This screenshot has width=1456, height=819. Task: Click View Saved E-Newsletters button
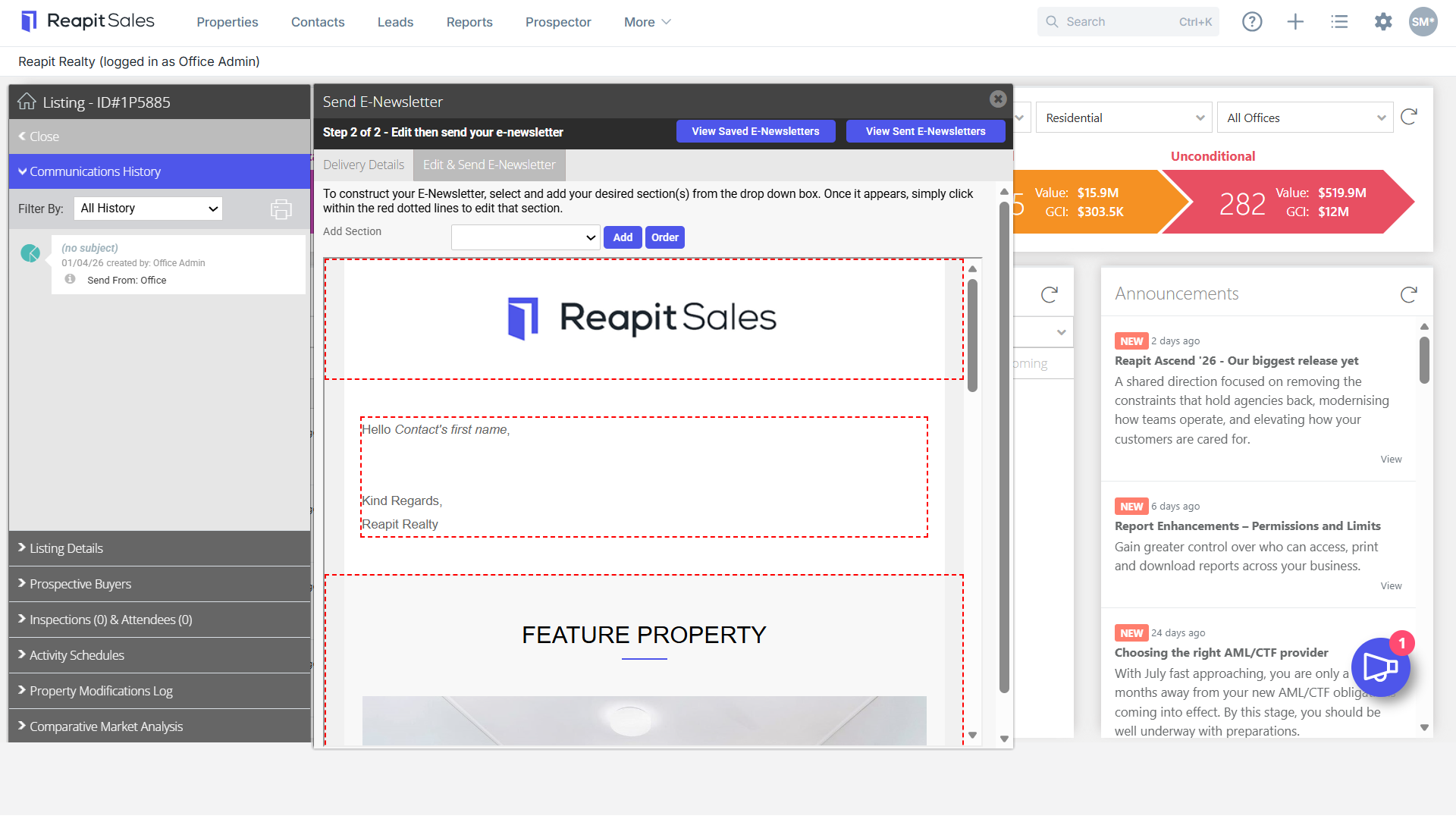click(x=755, y=131)
